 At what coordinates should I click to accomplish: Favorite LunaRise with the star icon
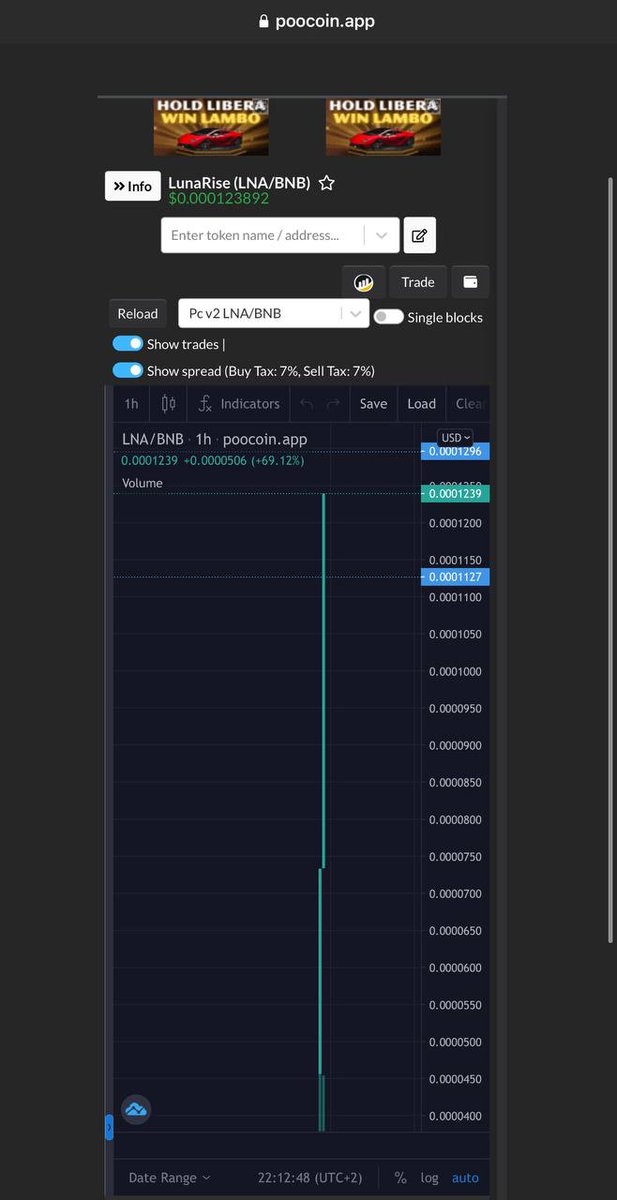coord(326,184)
